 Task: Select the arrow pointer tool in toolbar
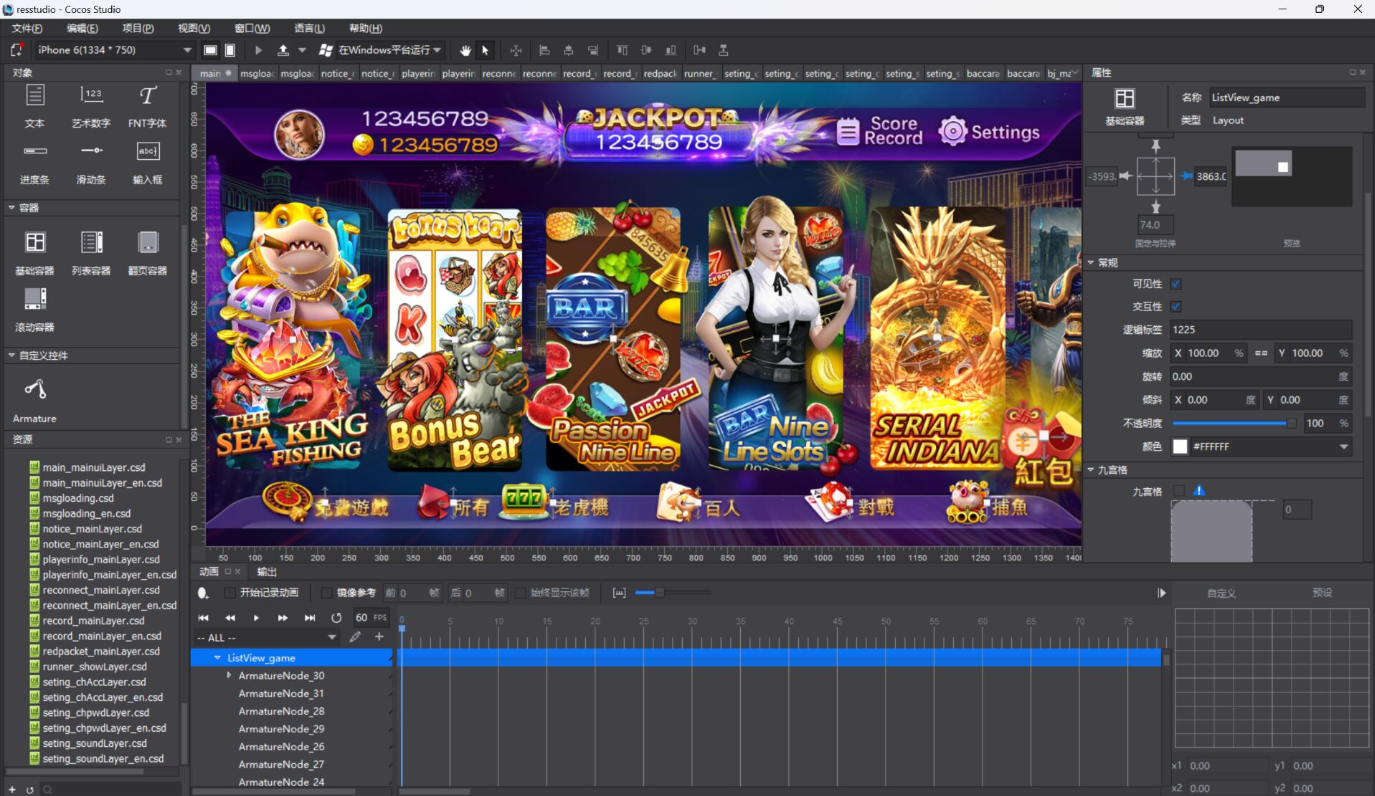point(485,50)
